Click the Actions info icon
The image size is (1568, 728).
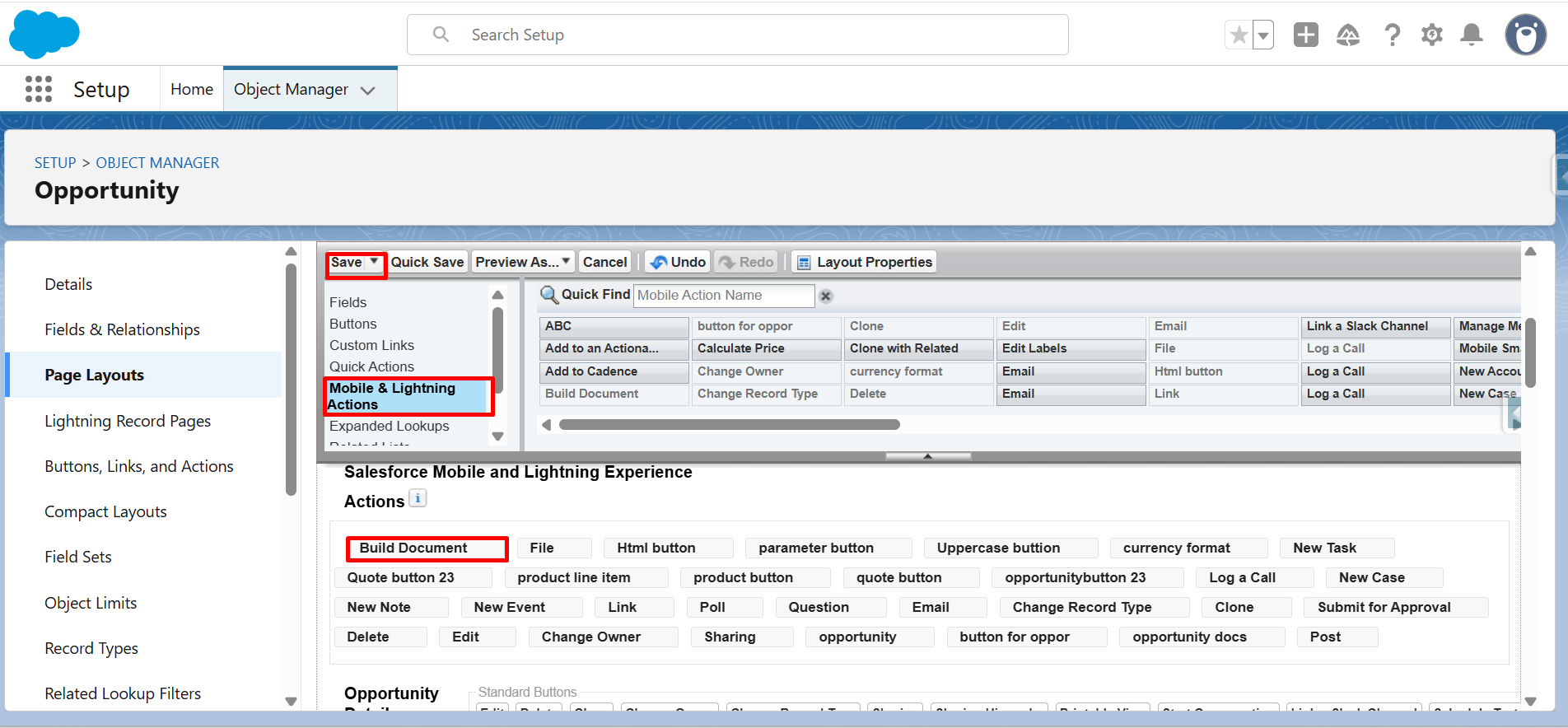click(418, 498)
